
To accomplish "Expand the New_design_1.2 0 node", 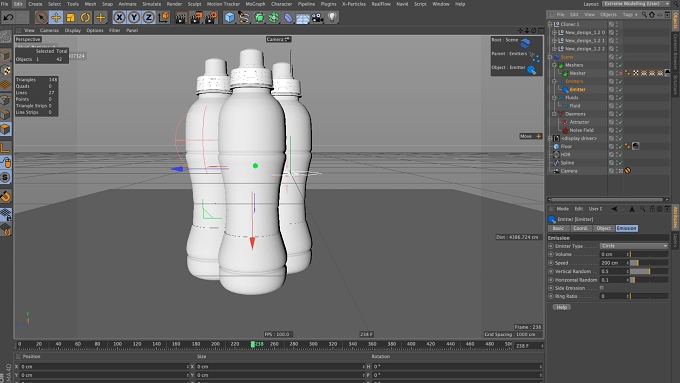I will pos(554,33).
